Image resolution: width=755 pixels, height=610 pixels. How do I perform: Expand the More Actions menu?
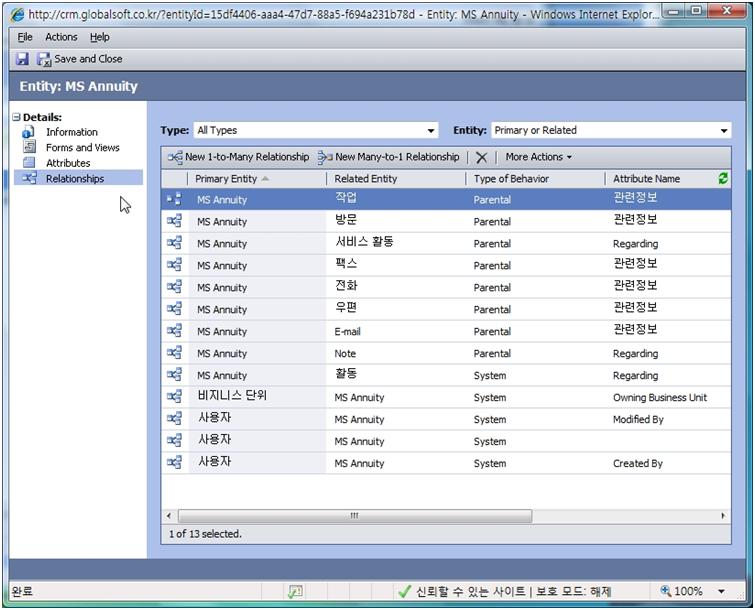click(538, 157)
